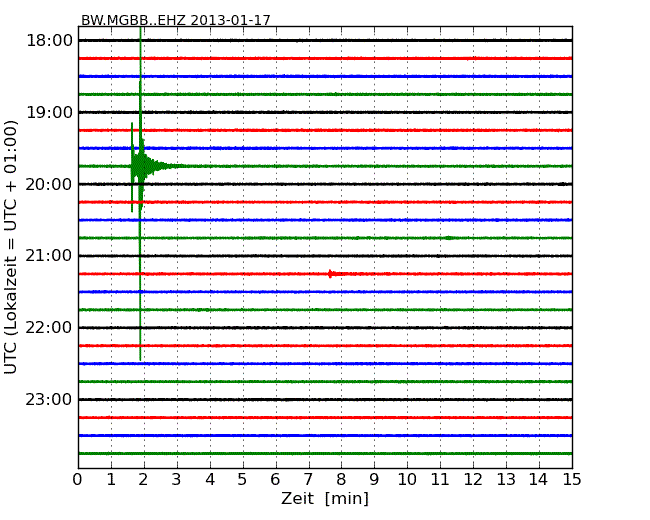The height and width of the screenshot is (520, 650).
Task: Click x-axis tick label 5
Action: tap(243, 480)
